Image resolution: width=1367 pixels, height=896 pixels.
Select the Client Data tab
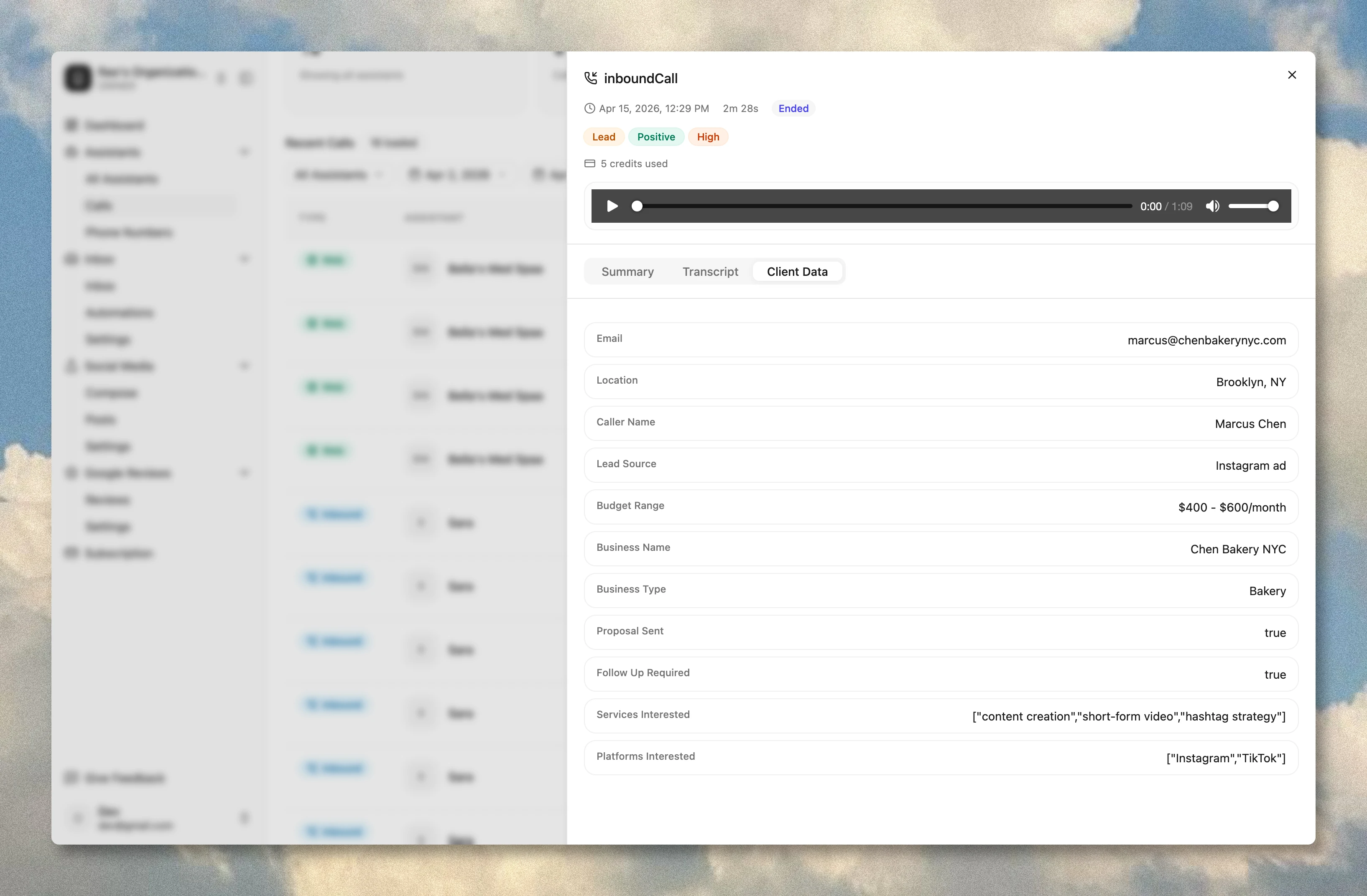797,271
